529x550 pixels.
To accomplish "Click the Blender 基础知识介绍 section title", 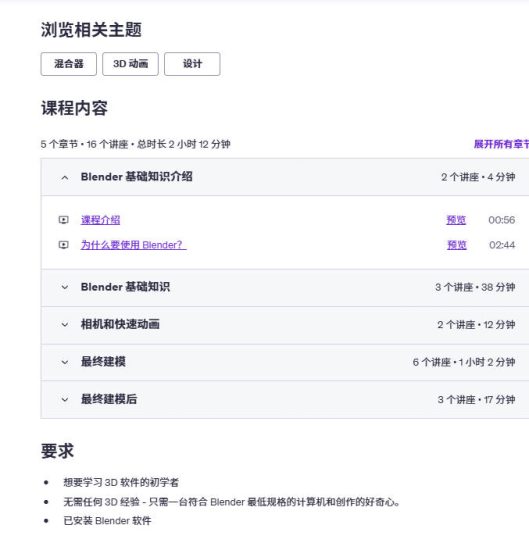I will [136, 177].
